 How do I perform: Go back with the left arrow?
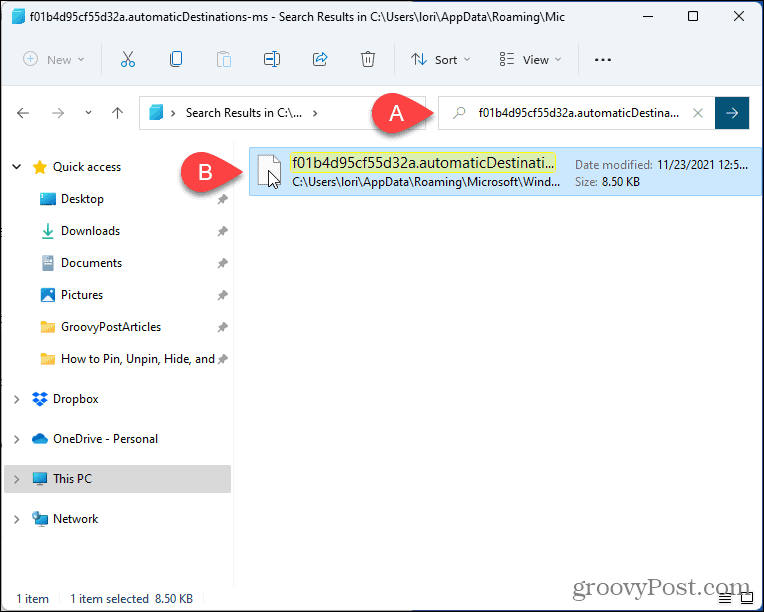[x=23, y=113]
